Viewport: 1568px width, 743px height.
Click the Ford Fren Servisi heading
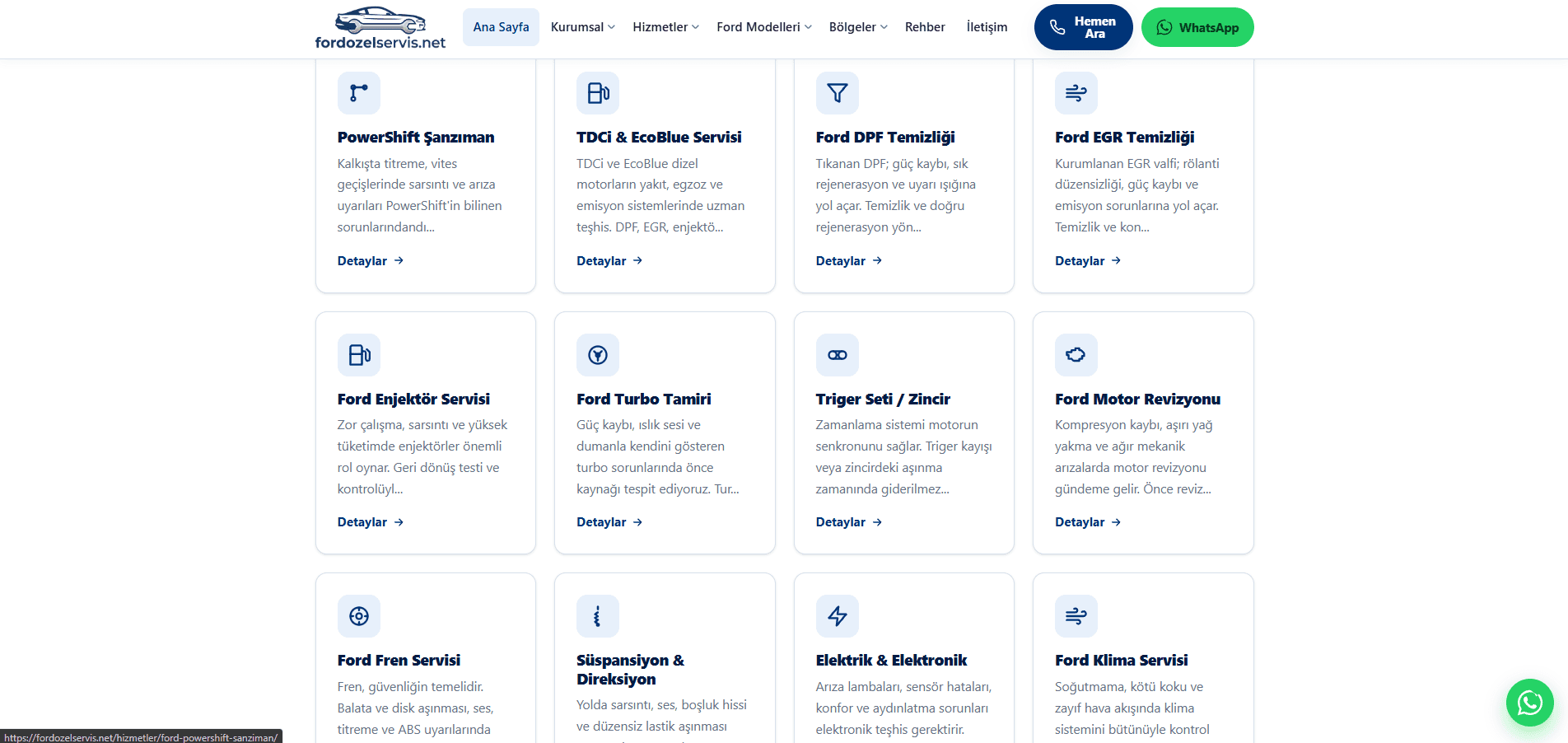[399, 661]
